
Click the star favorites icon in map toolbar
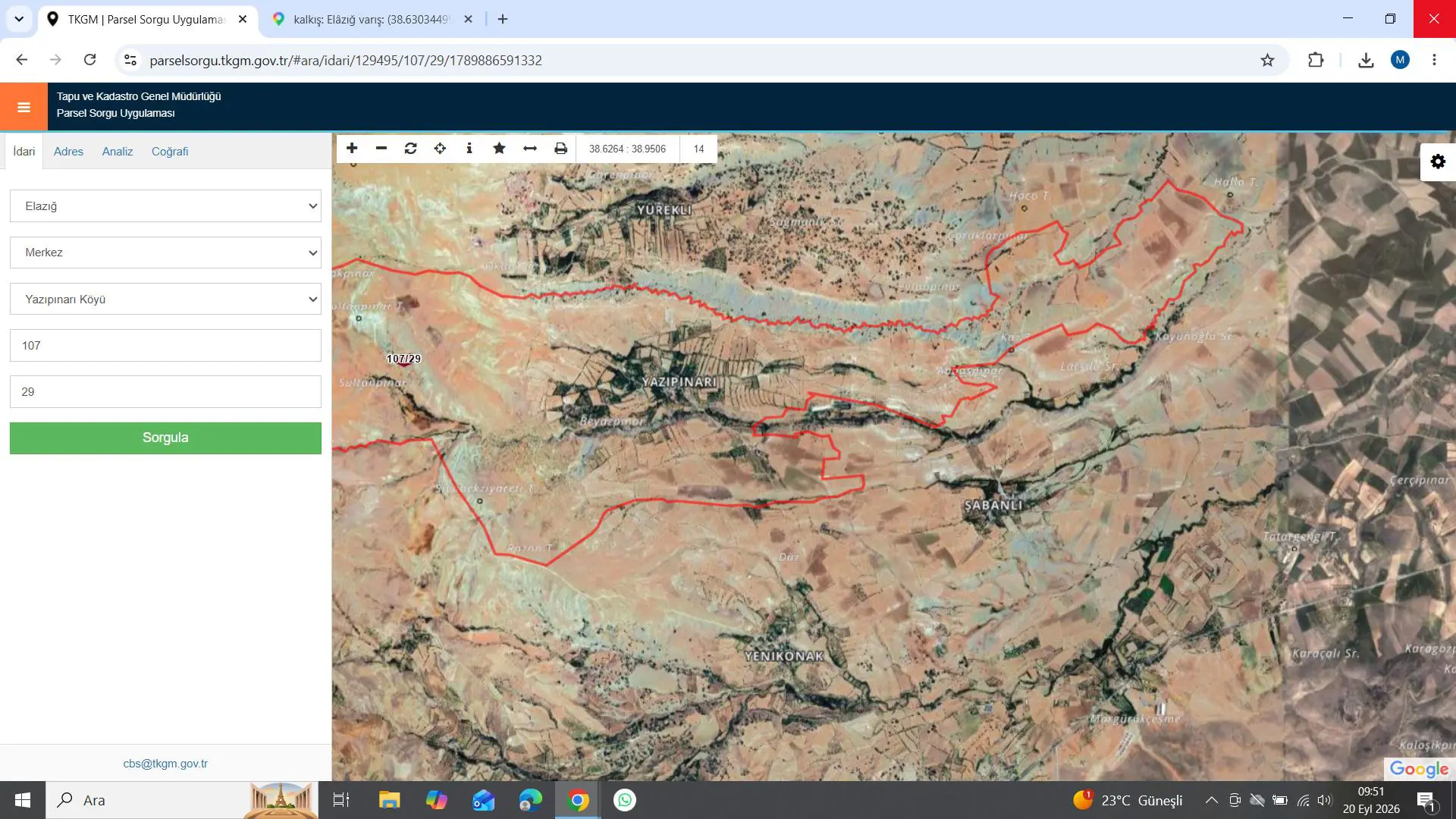(x=499, y=149)
